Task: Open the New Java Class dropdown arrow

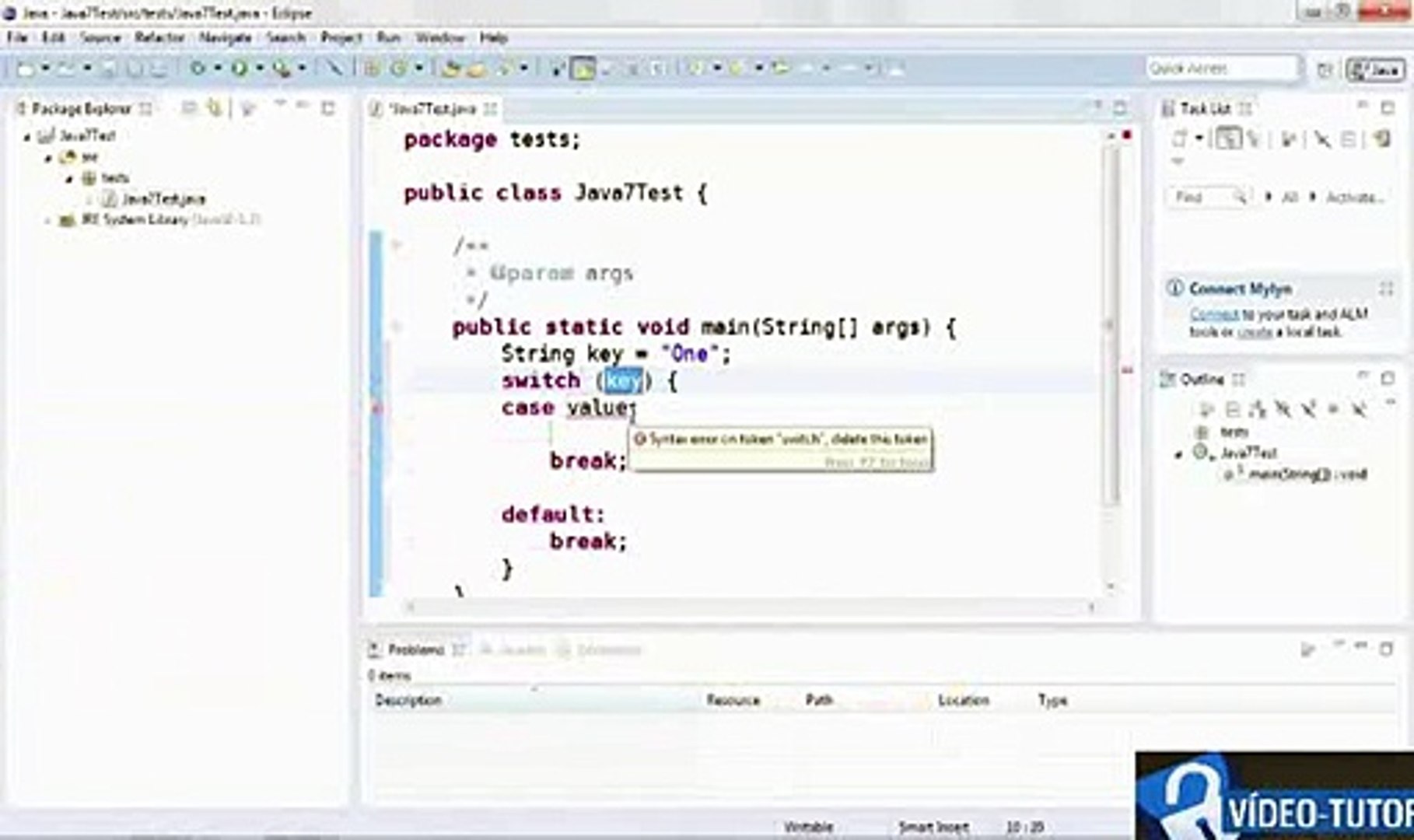Action: tap(418, 69)
